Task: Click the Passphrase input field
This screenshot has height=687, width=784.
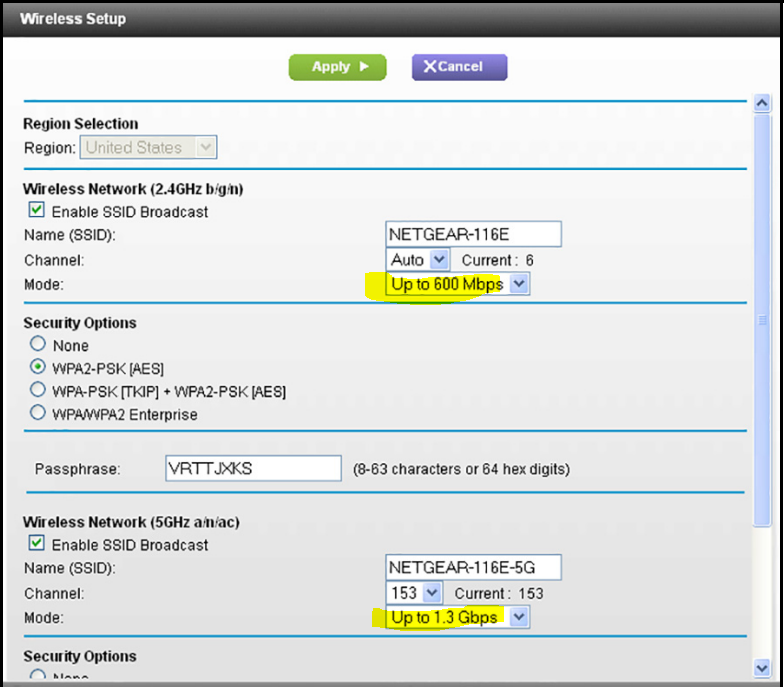Action: click(254, 469)
